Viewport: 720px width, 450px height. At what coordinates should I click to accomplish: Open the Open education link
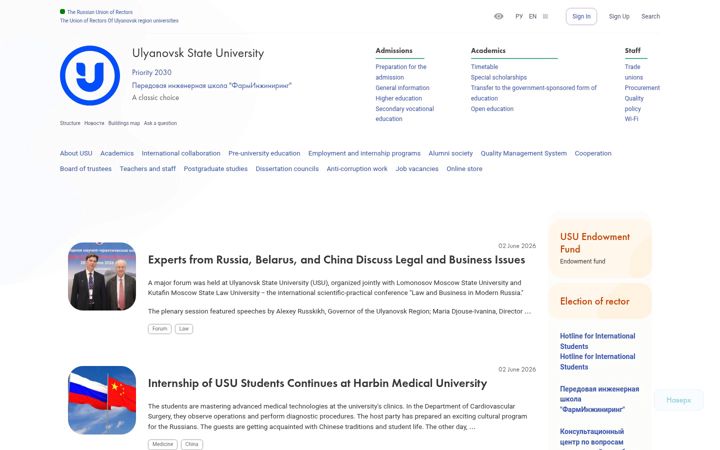pyautogui.click(x=492, y=109)
